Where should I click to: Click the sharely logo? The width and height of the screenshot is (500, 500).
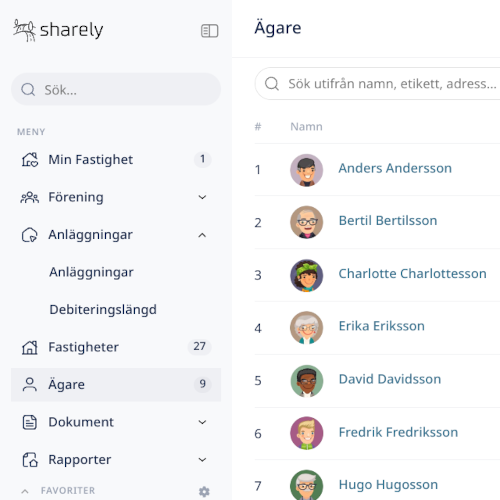(58, 30)
